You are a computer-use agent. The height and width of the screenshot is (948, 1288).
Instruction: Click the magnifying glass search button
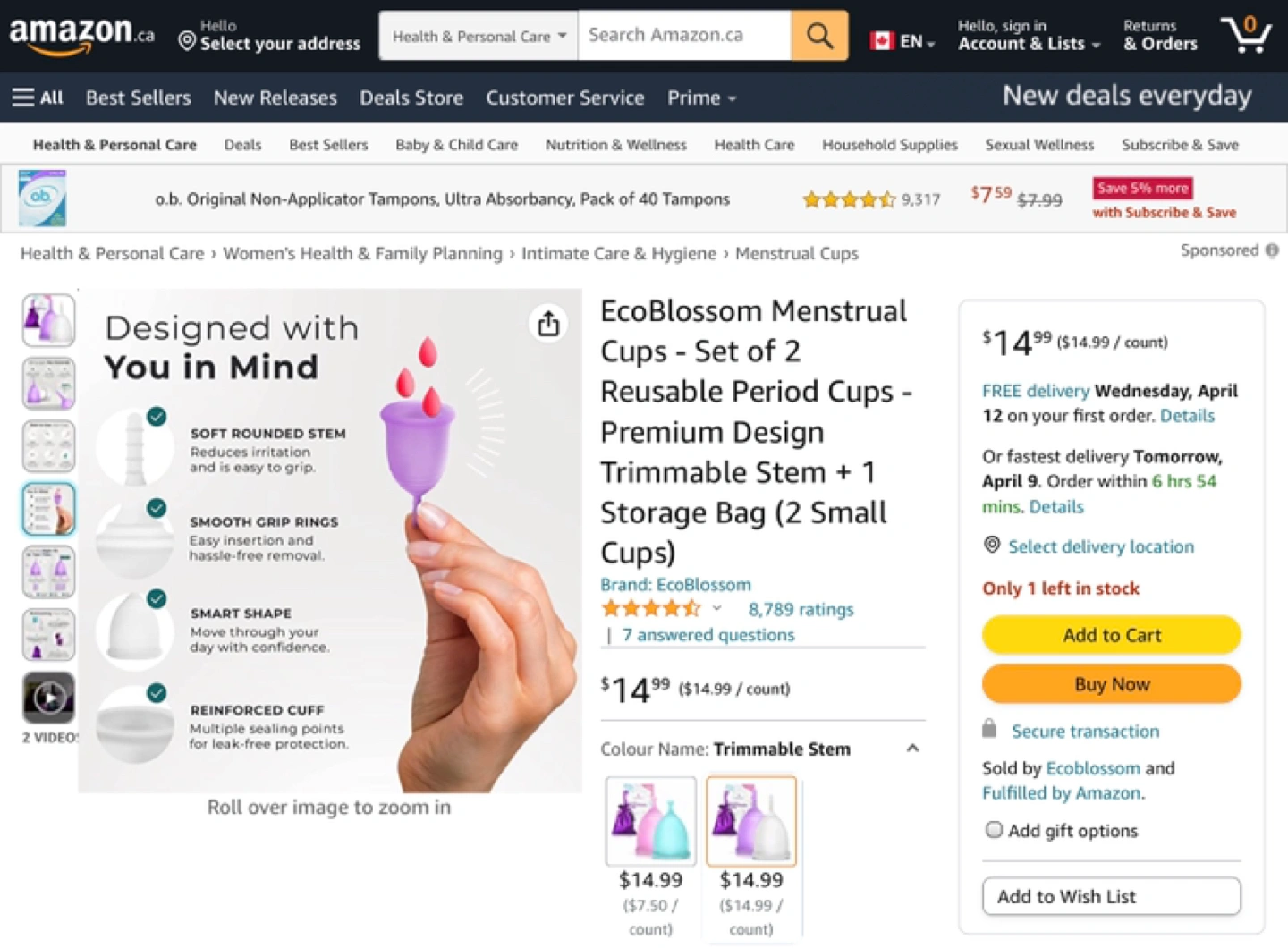(818, 36)
